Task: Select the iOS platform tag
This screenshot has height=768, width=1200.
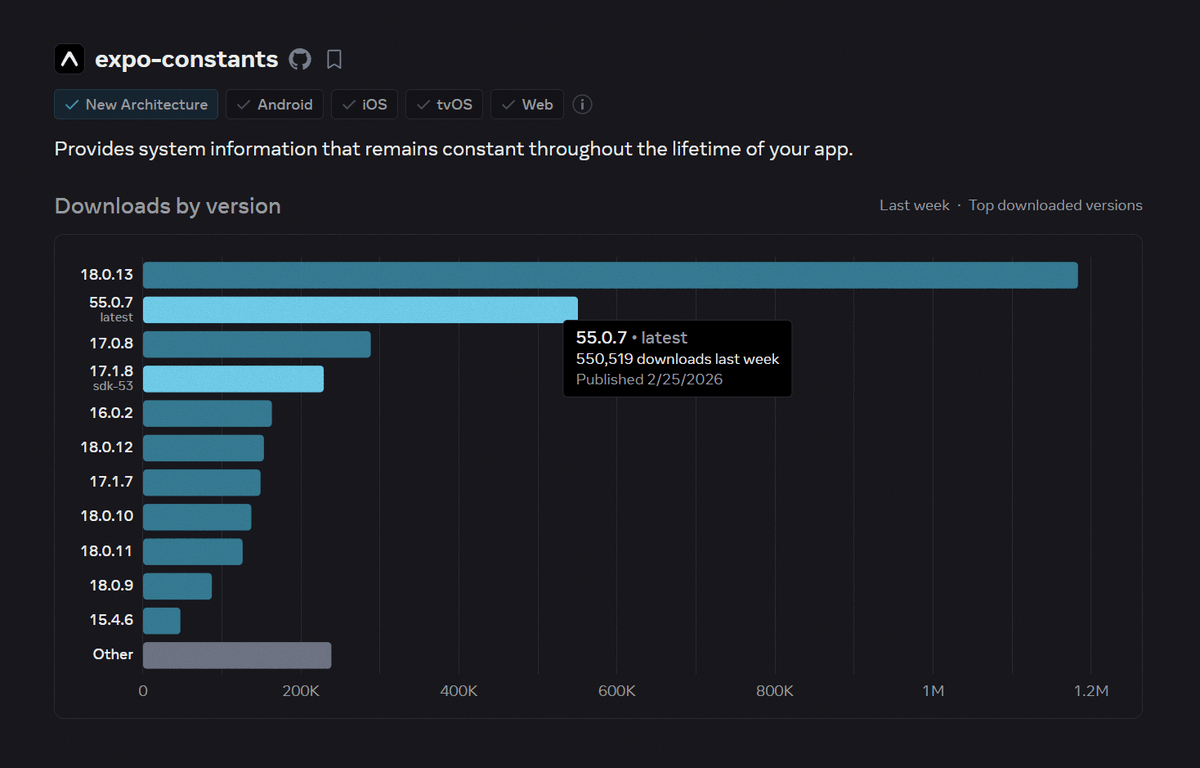Action: pyautogui.click(x=364, y=104)
